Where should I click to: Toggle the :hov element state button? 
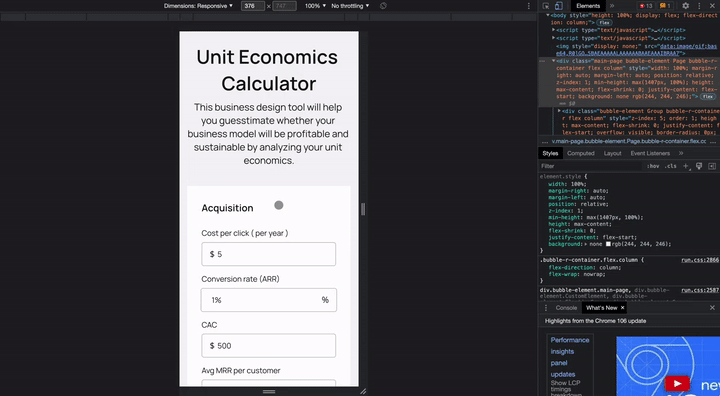[653, 166]
